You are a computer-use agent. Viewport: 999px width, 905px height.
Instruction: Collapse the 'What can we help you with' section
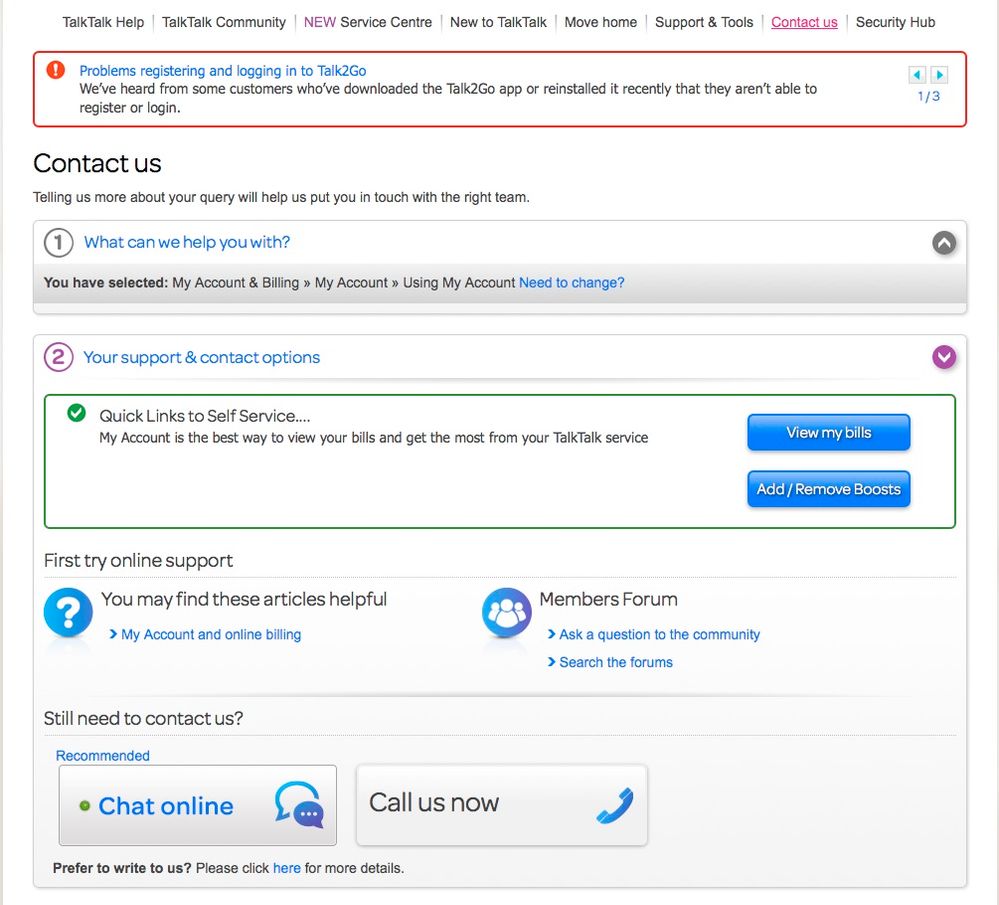(x=944, y=243)
